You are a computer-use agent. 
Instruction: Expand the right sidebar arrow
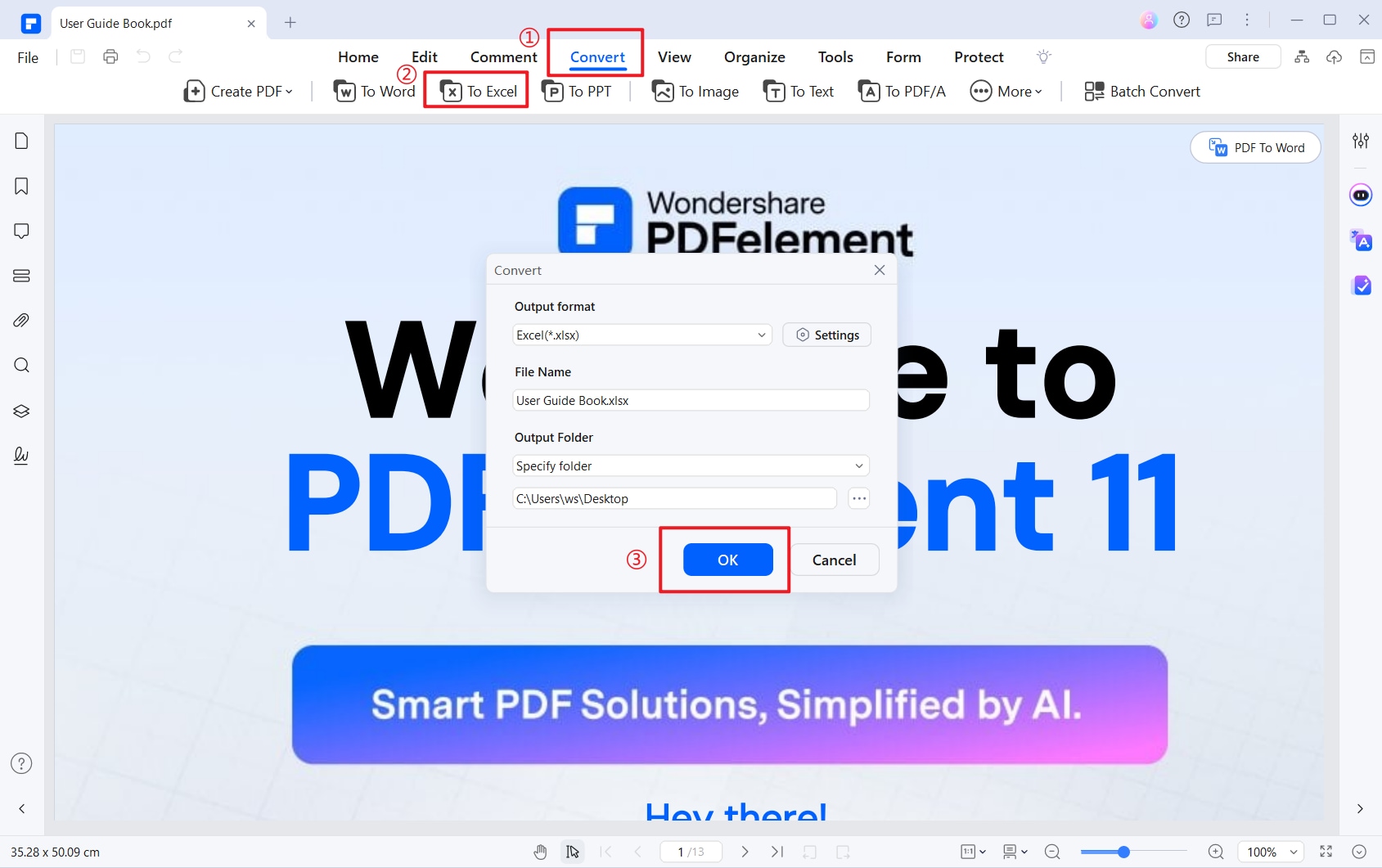1360,808
